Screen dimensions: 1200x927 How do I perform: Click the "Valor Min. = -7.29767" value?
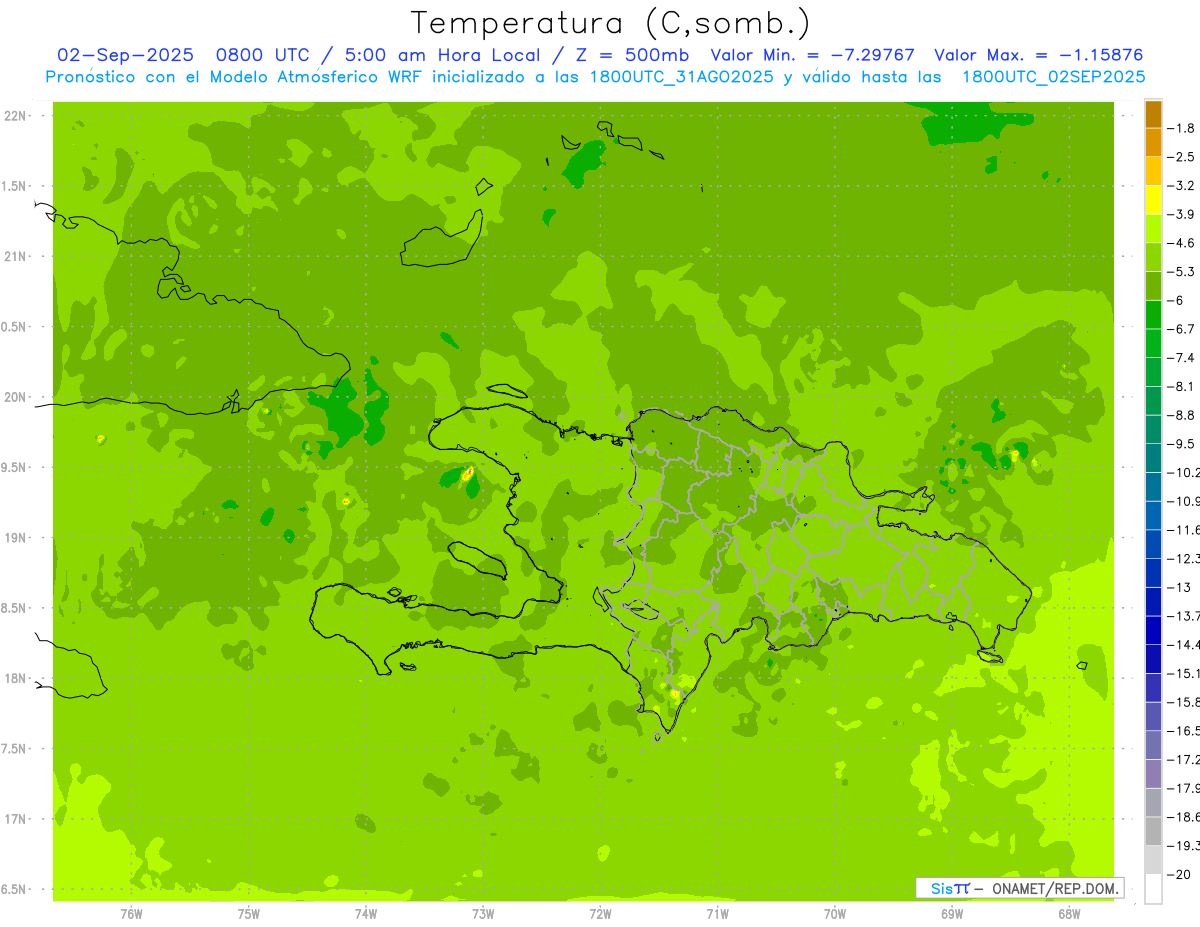812,55
